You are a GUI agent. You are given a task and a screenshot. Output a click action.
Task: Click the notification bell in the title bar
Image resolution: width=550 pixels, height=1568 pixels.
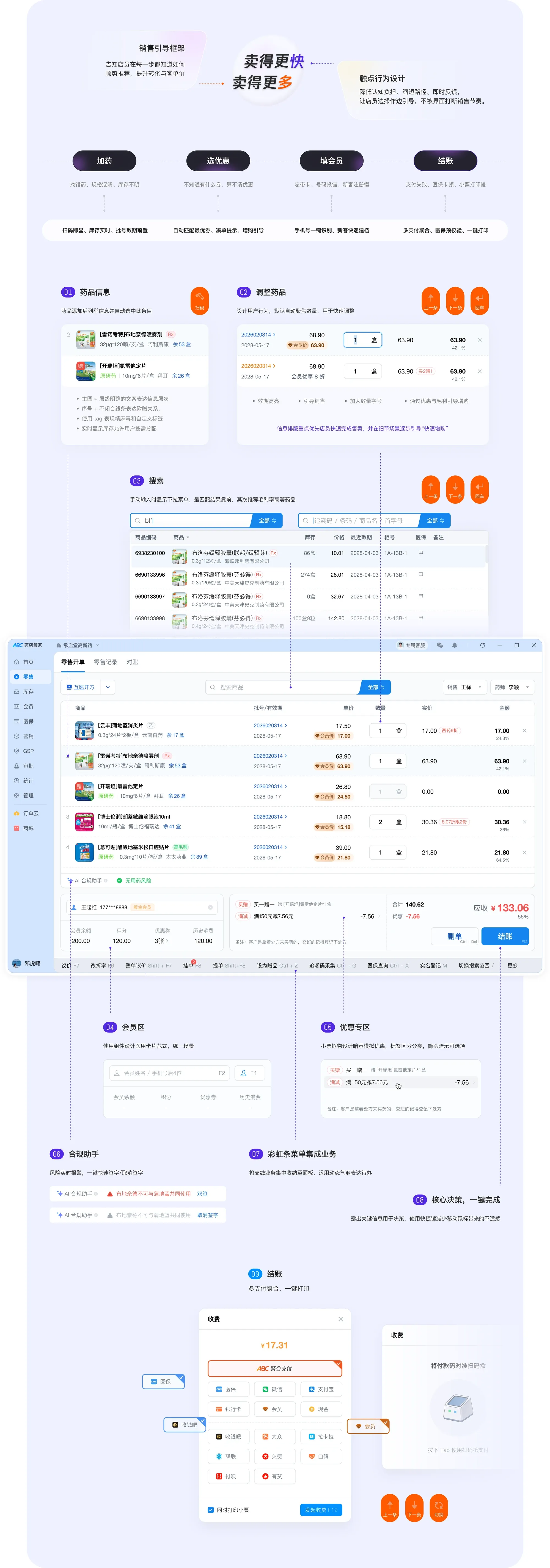(x=454, y=645)
